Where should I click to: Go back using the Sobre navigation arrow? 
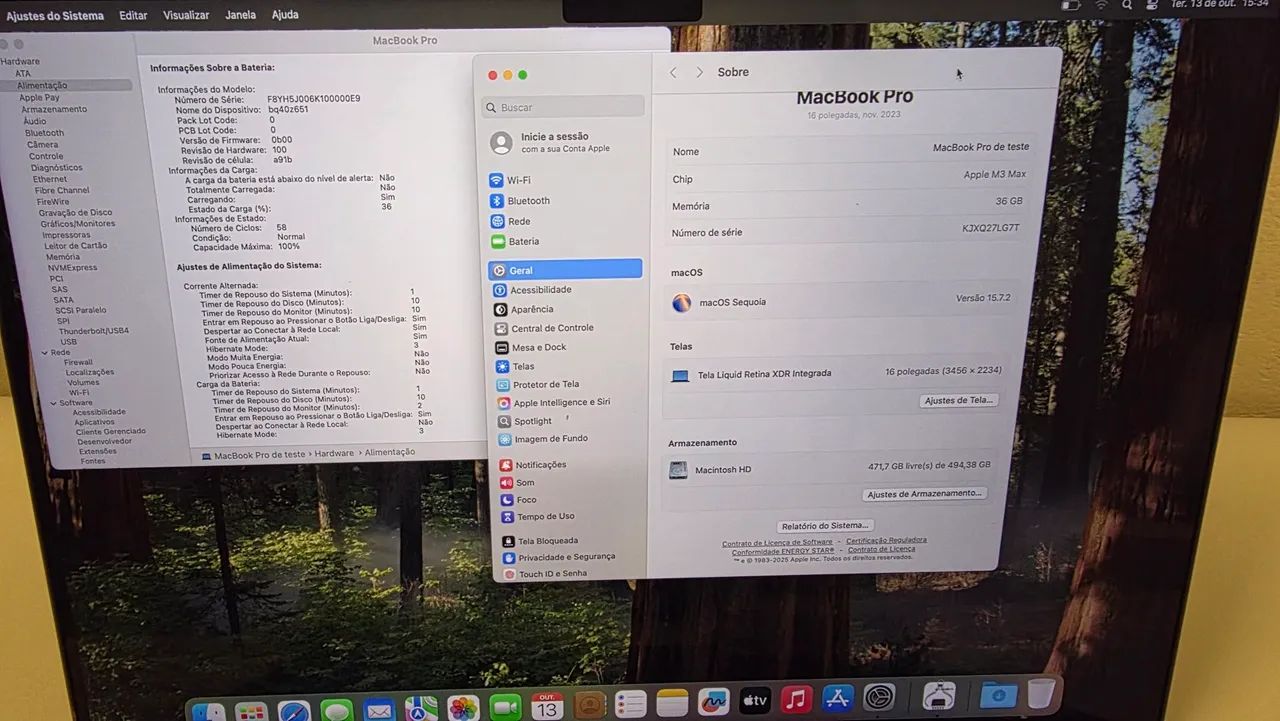673,73
